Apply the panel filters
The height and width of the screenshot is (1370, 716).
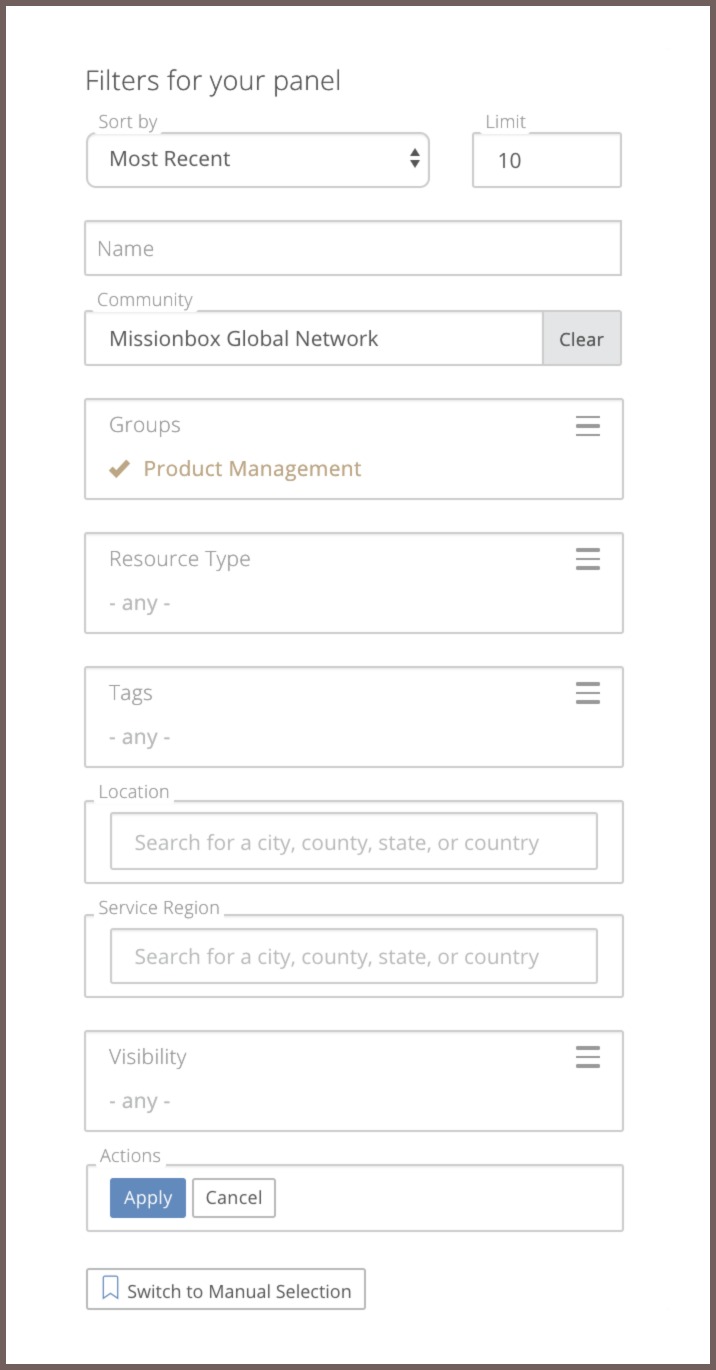(148, 1198)
